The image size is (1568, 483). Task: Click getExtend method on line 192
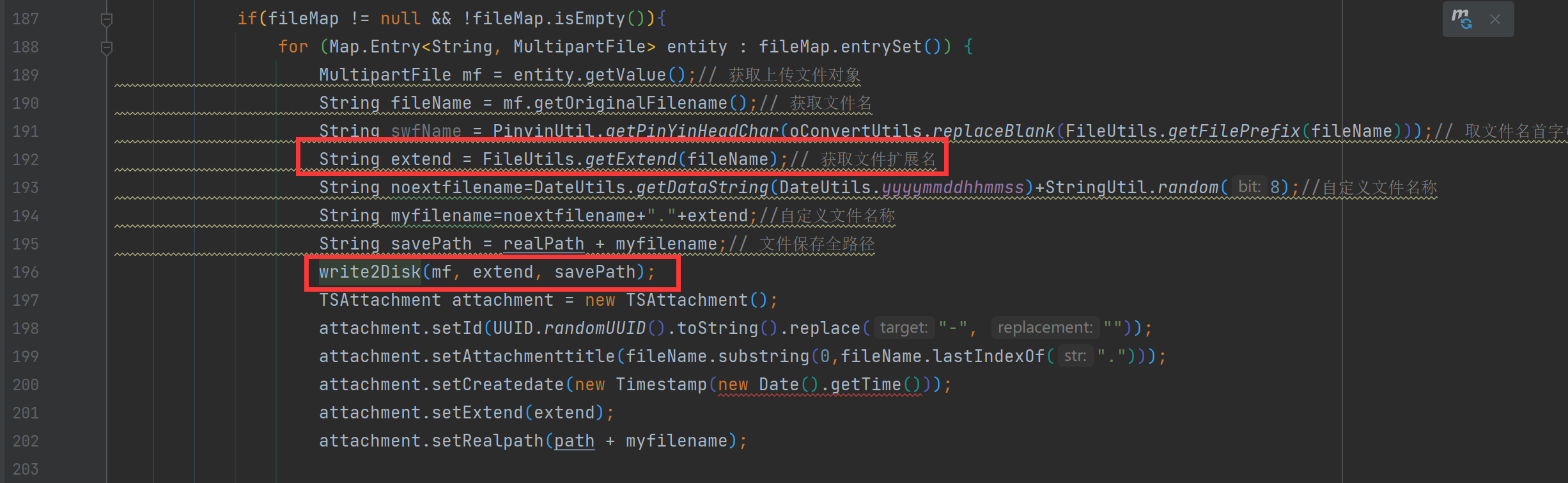[x=631, y=159]
